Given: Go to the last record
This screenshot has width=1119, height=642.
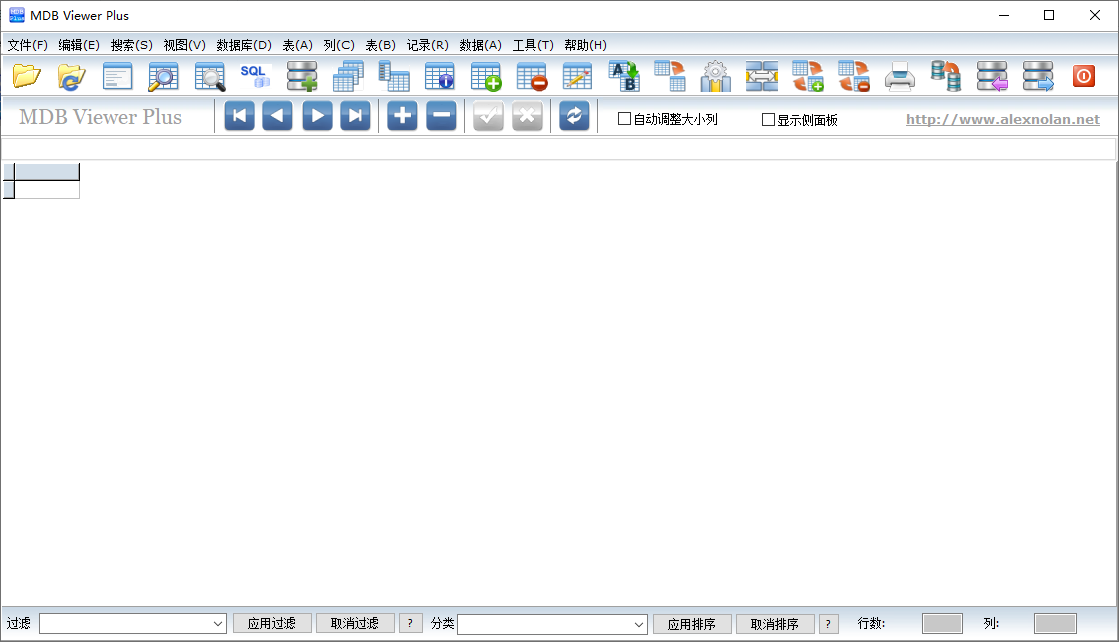Looking at the screenshot, I should click(355, 116).
